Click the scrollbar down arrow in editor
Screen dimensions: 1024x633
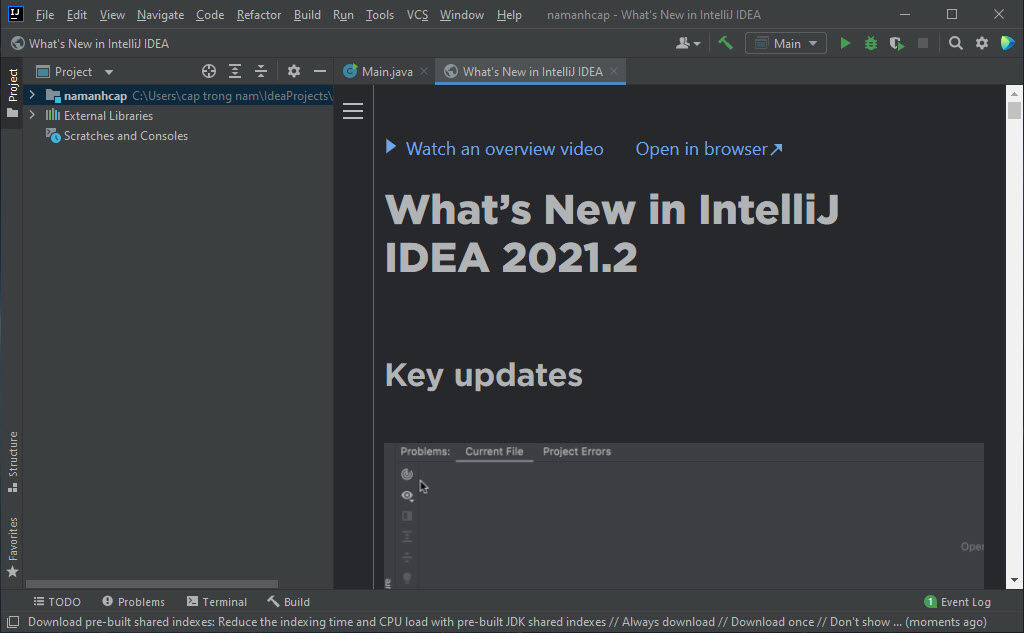pyautogui.click(x=1014, y=580)
